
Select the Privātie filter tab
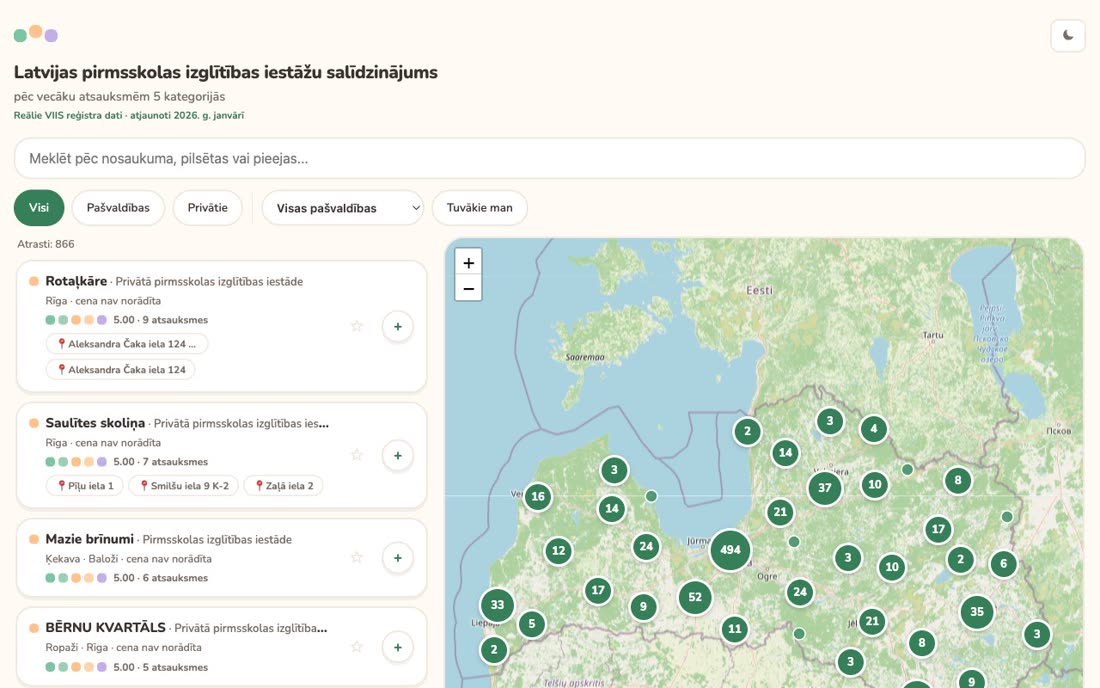tap(208, 208)
